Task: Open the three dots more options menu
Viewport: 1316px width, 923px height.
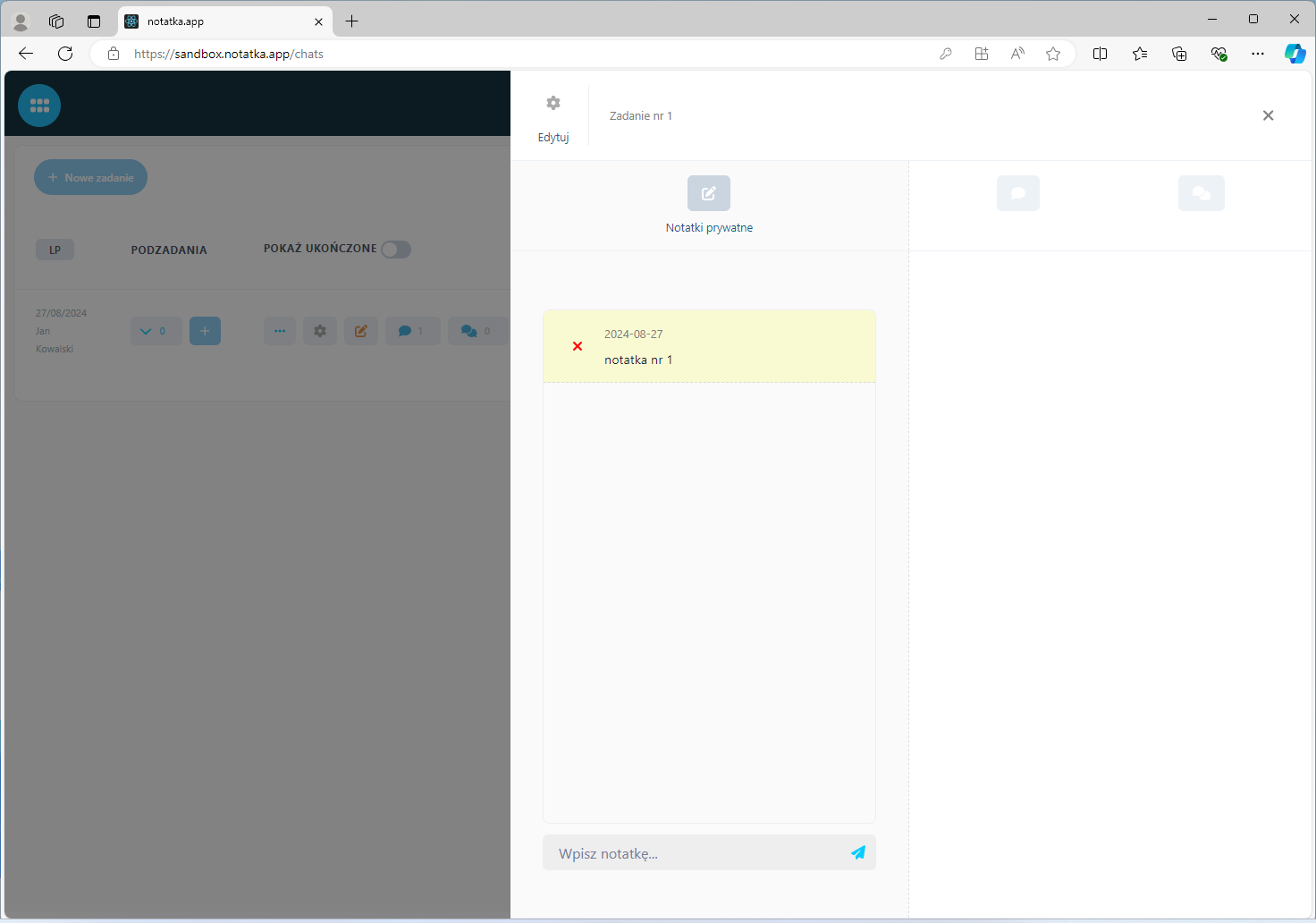Action: point(280,331)
